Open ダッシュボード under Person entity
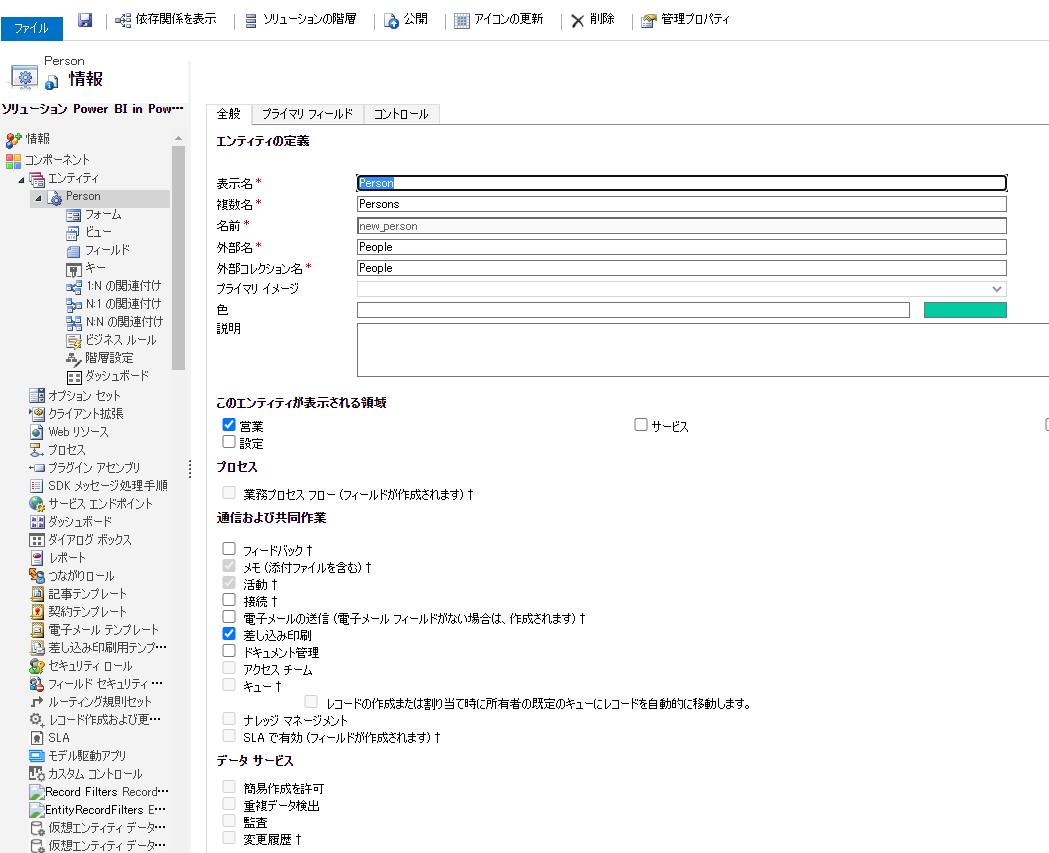 [117, 377]
